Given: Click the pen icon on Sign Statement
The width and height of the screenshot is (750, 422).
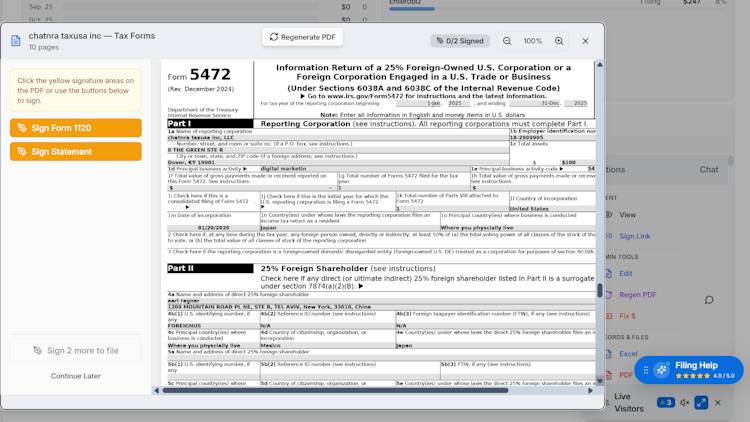Looking at the screenshot, I should [x=22, y=152].
